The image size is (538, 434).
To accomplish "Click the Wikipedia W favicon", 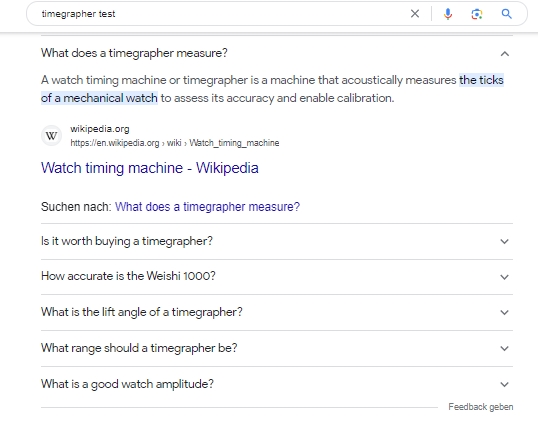I will click(51, 136).
